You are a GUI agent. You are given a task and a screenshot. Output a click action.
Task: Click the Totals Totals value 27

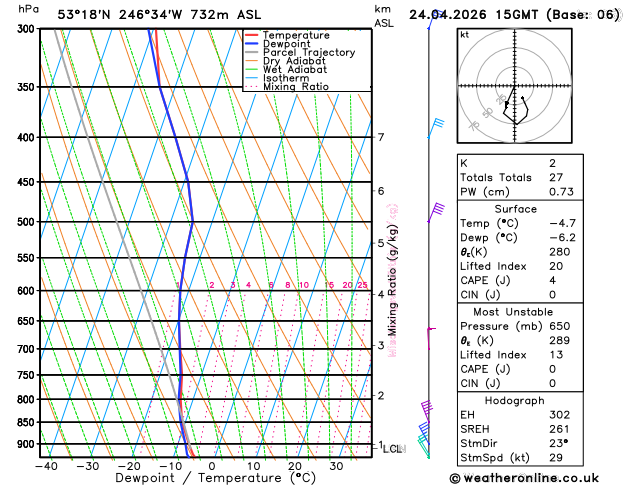(x=556, y=177)
